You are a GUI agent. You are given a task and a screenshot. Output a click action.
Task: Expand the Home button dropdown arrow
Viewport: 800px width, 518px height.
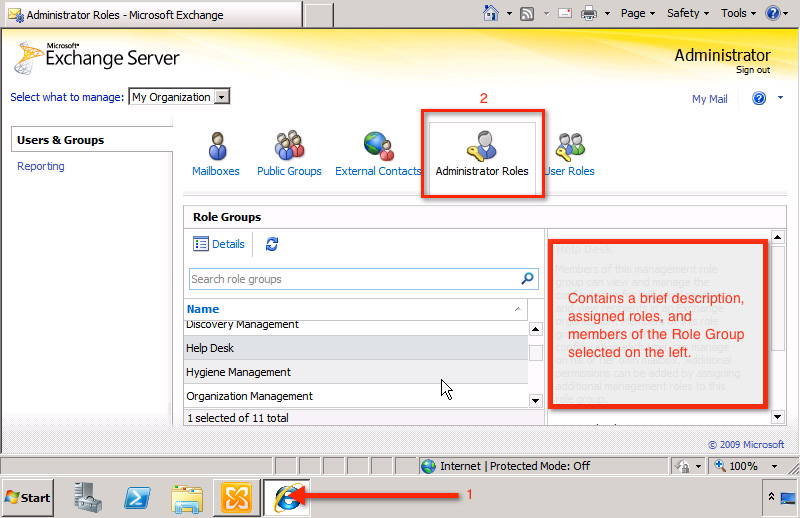point(509,14)
